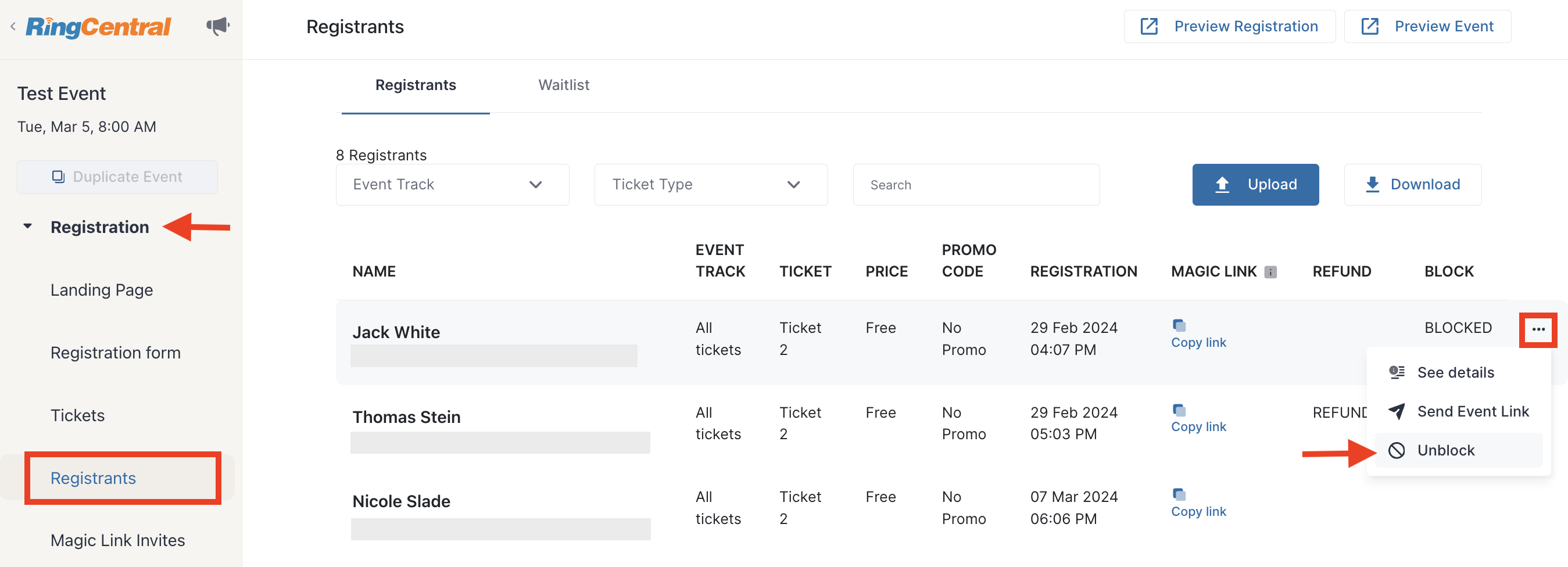Click the REFUND column header
This screenshot has width=1568, height=567.
(1341, 271)
